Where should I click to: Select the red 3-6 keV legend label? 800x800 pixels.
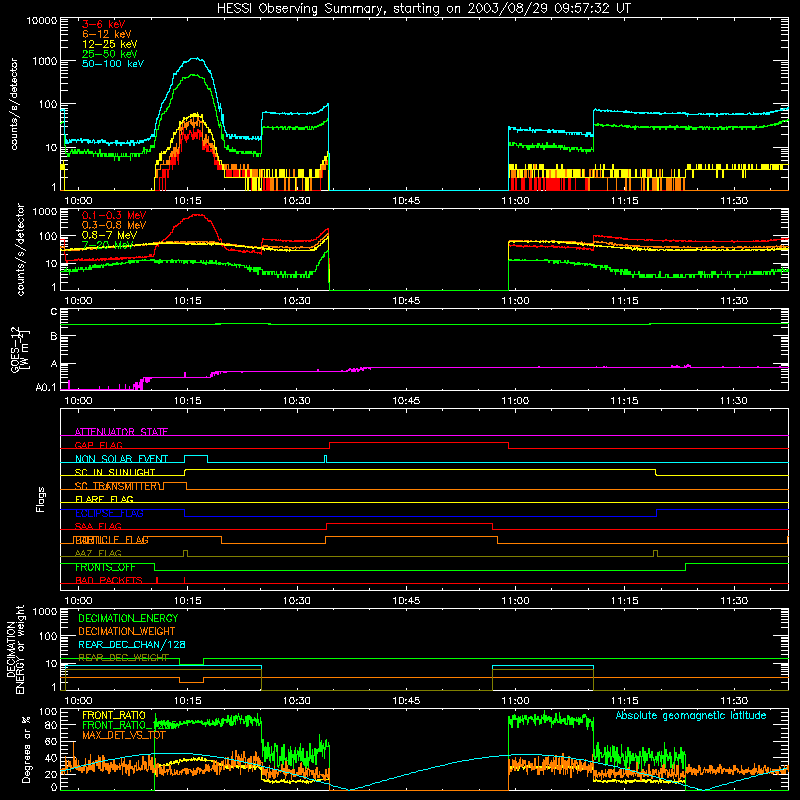coord(104,24)
